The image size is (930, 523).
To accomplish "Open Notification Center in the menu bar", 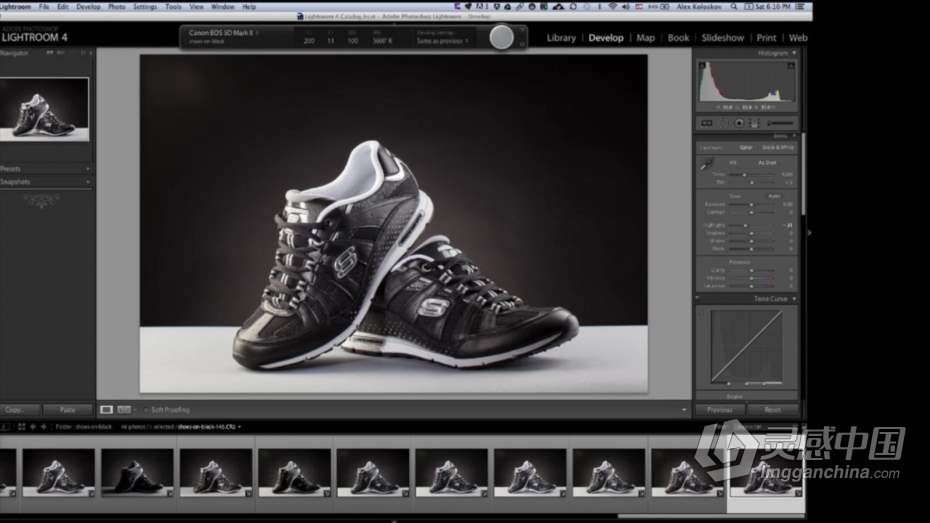I will 800,7.
